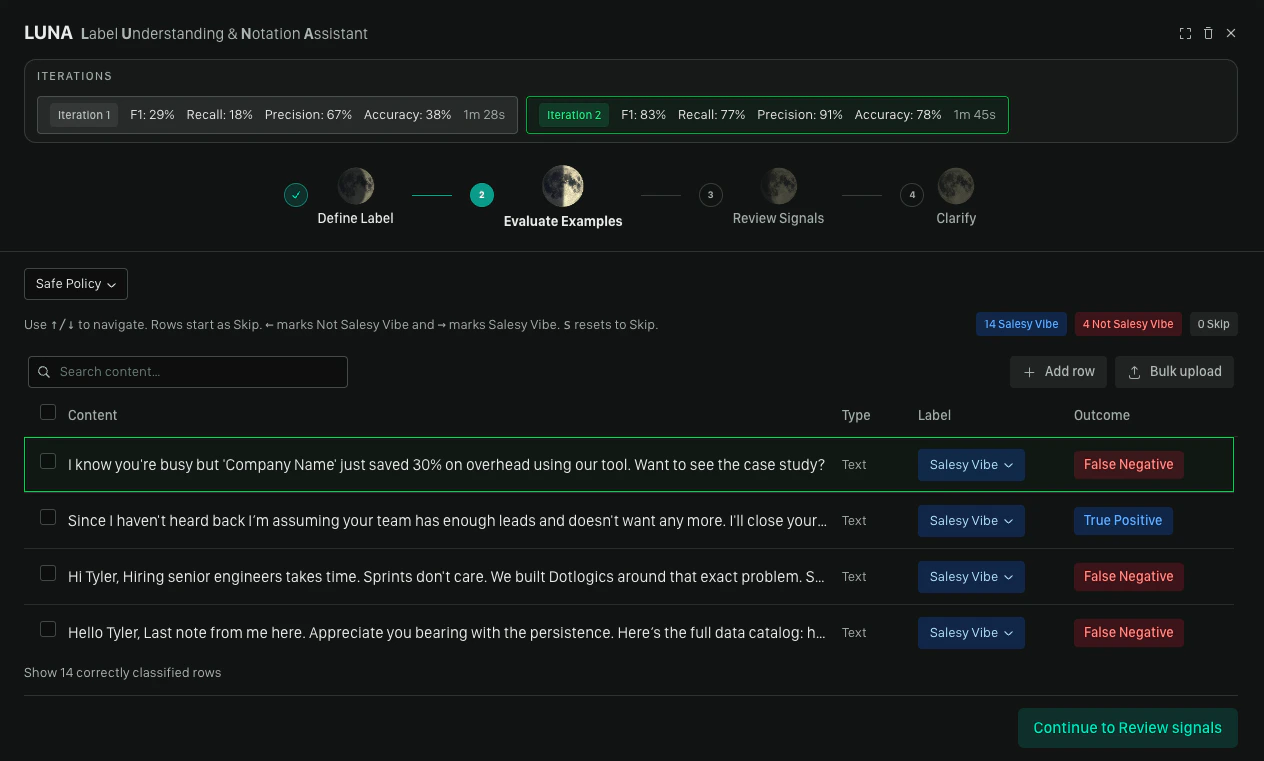Click the Evaluate Examples moon image

563,186
